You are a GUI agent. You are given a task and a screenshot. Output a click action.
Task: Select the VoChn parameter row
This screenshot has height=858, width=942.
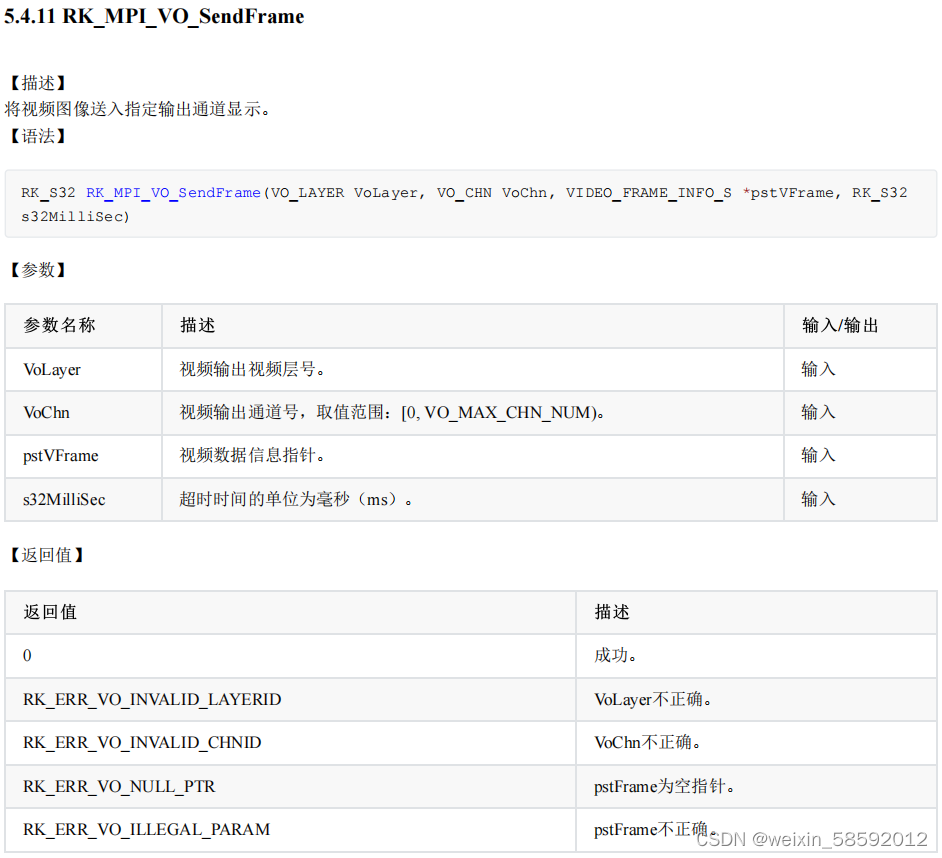[x=44, y=412]
